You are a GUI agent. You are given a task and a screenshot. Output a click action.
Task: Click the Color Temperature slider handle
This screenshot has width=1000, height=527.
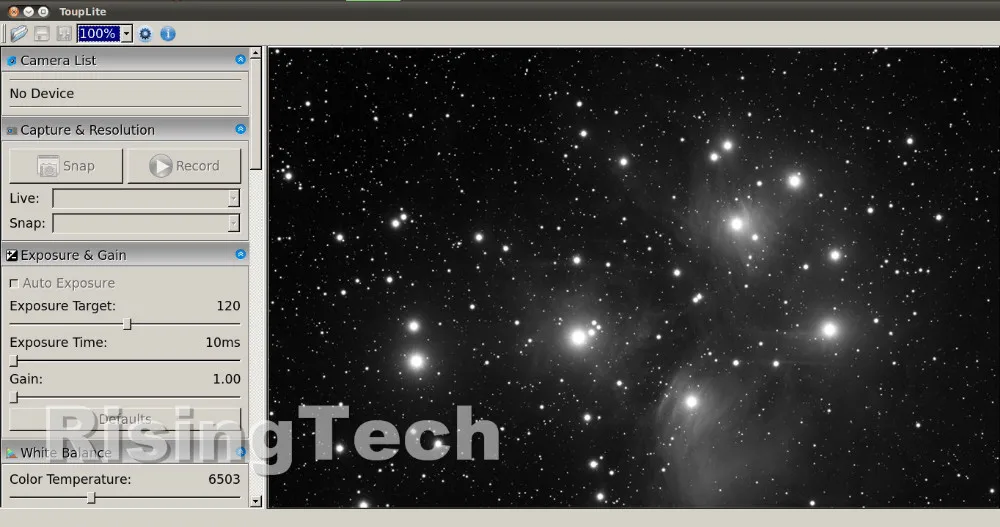point(91,497)
